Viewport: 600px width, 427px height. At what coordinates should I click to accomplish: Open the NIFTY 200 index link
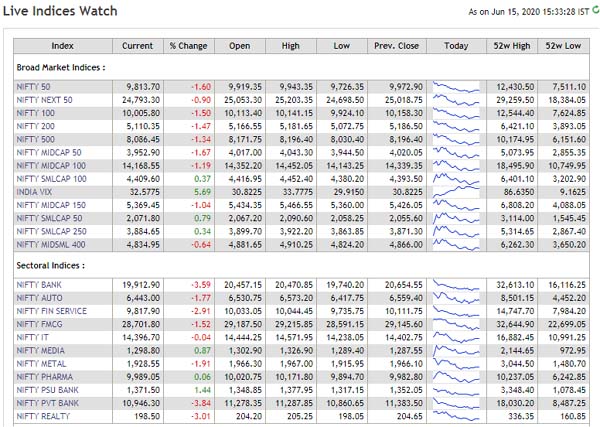[x=36, y=126]
